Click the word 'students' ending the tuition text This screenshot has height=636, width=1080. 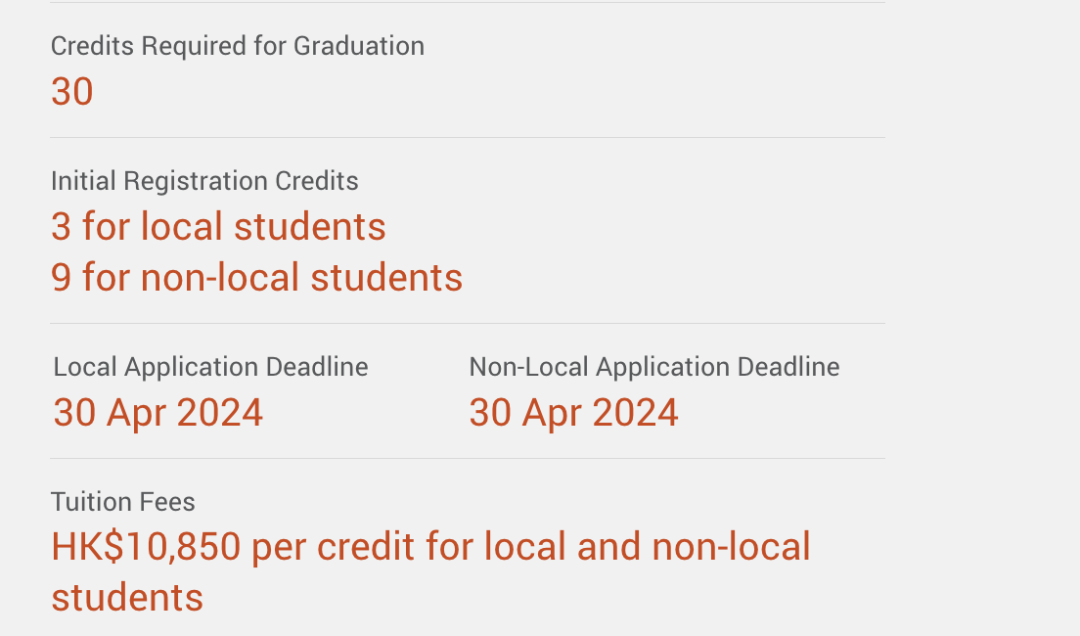click(127, 597)
